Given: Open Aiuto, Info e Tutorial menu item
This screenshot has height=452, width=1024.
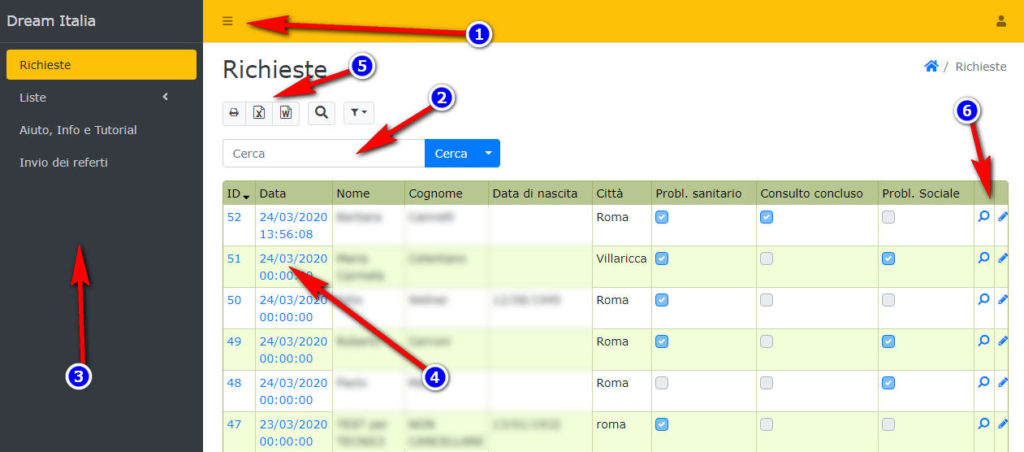Looking at the screenshot, I should click(x=78, y=130).
